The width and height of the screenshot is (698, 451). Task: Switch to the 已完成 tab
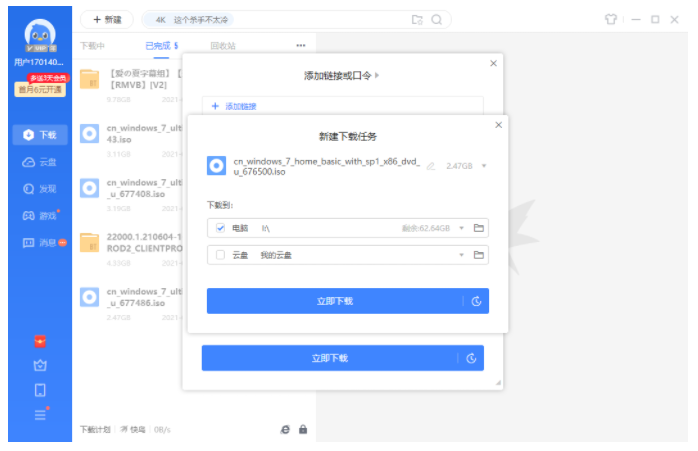click(x=161, y=46)
